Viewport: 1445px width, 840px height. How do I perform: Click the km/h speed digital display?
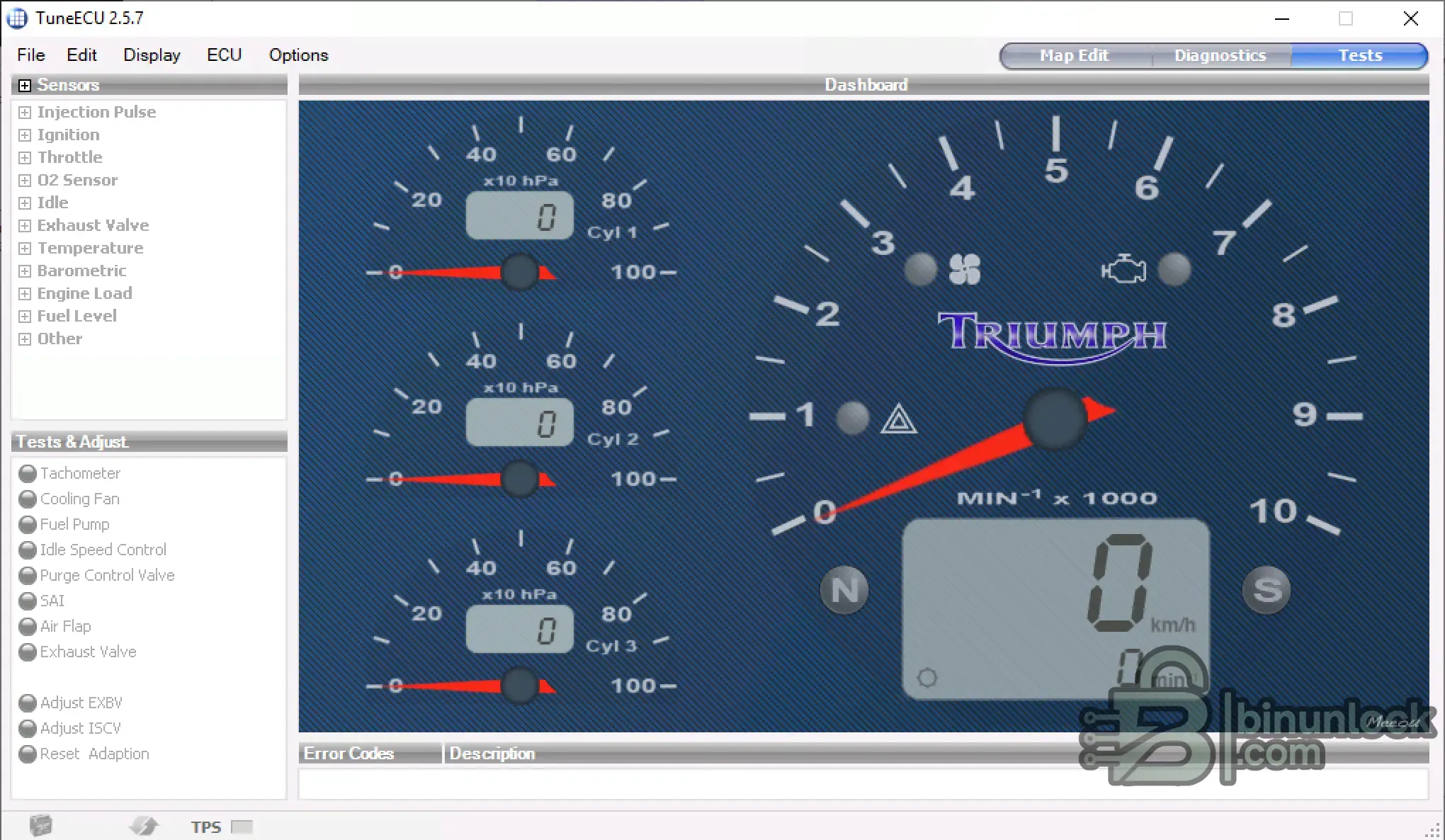click(1055, 609)
